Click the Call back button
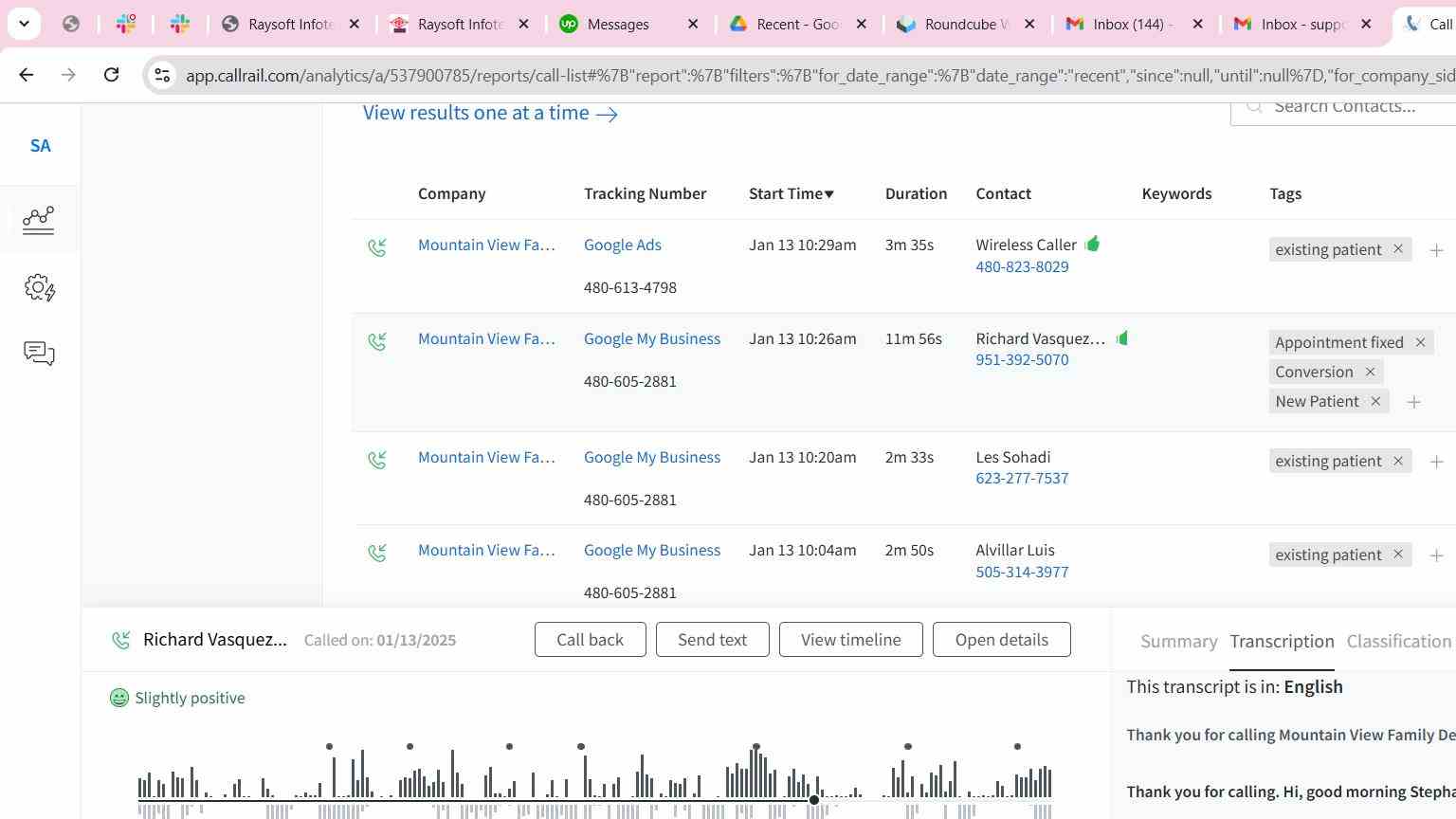The width and height of the screenshot is (1456, 819). [x=590, y=640]
